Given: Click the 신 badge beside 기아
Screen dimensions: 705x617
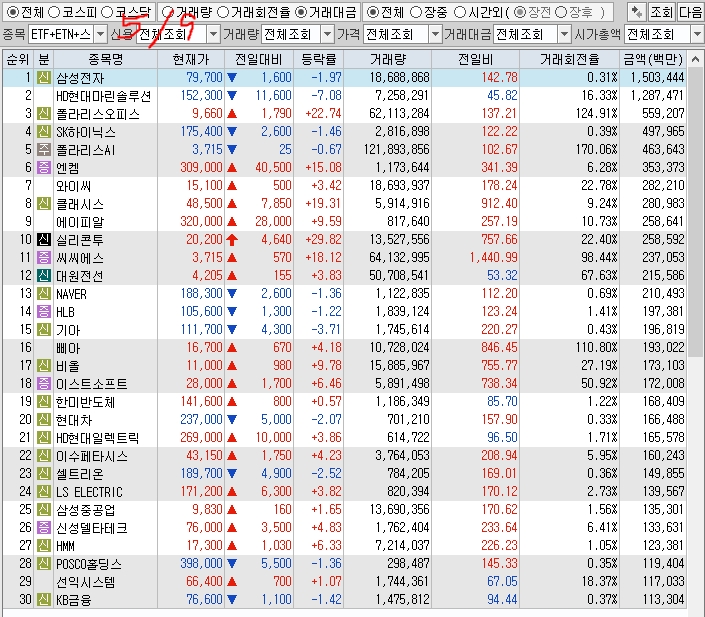Looking at the screenshot, I should [44, 329].
